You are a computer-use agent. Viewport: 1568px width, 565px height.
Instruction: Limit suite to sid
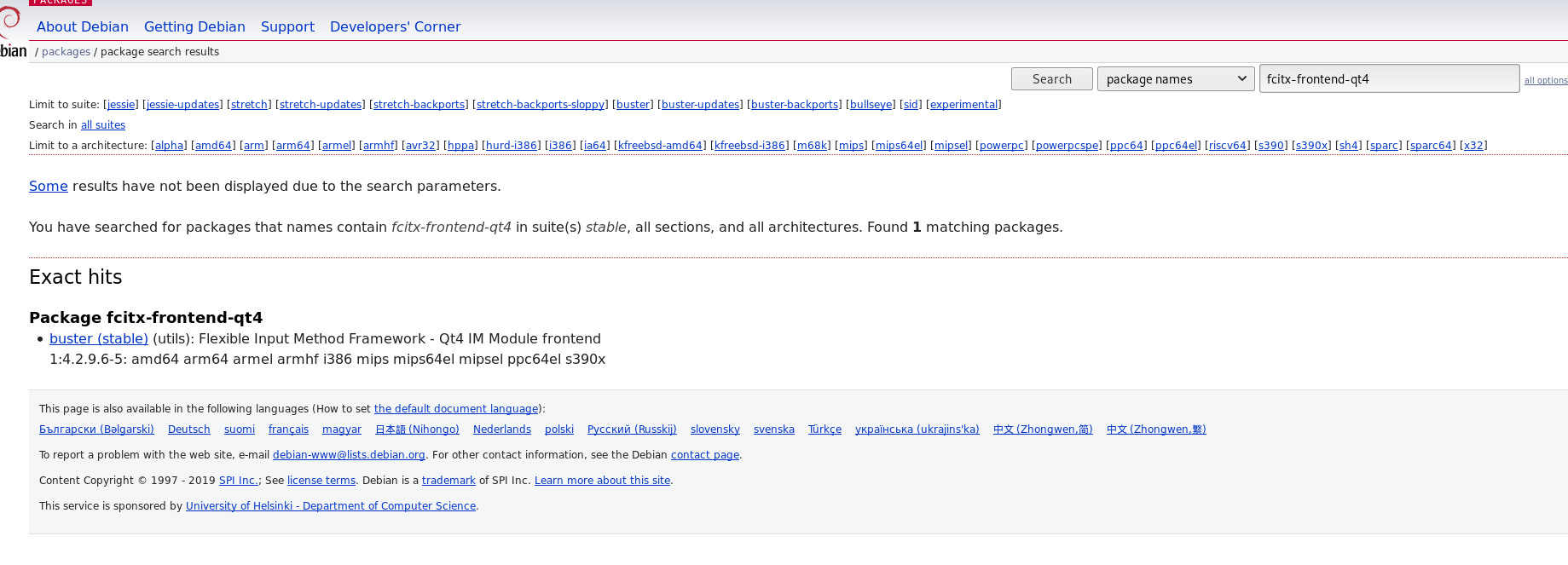(x=911, y=105)
